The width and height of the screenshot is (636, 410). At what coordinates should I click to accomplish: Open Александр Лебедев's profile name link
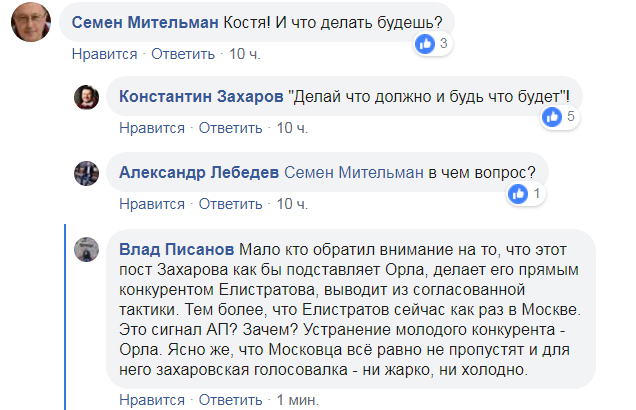point(200,172)
